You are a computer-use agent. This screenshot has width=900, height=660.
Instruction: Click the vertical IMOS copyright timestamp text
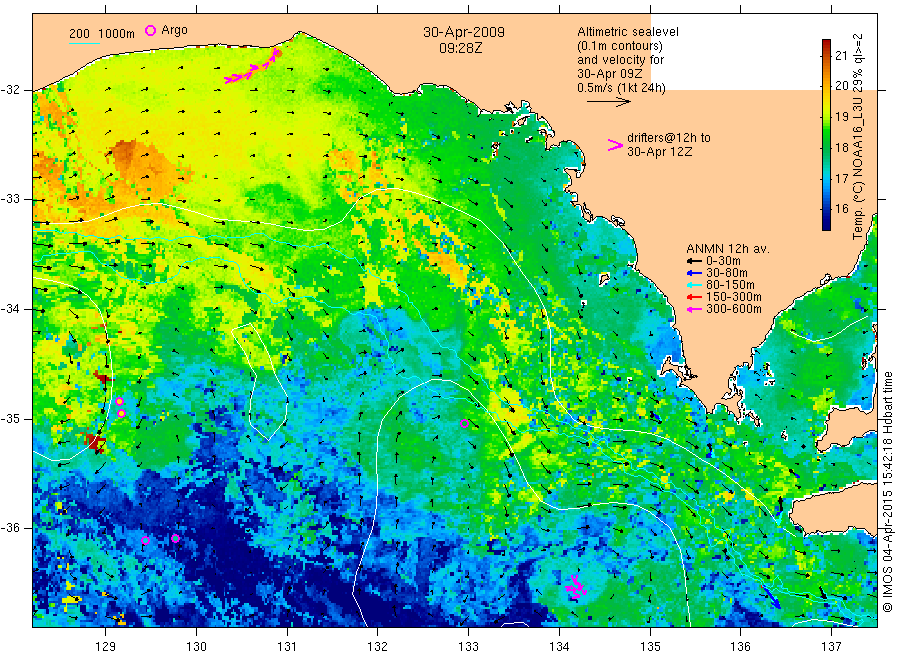887,491
